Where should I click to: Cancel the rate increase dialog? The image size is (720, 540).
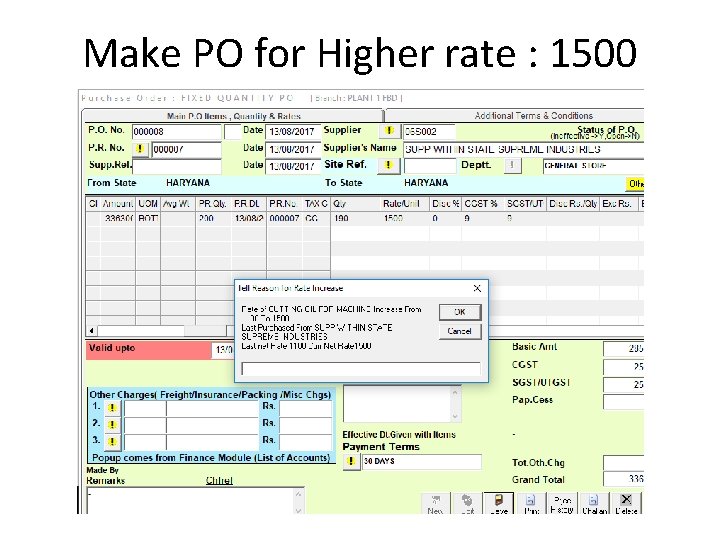460,331
